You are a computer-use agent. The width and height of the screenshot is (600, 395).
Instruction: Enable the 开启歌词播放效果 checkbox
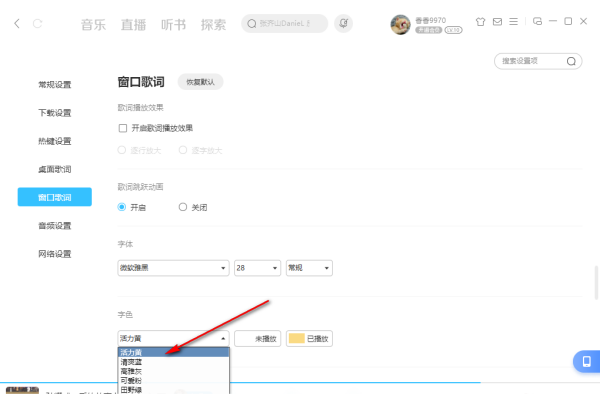point(123,128)
